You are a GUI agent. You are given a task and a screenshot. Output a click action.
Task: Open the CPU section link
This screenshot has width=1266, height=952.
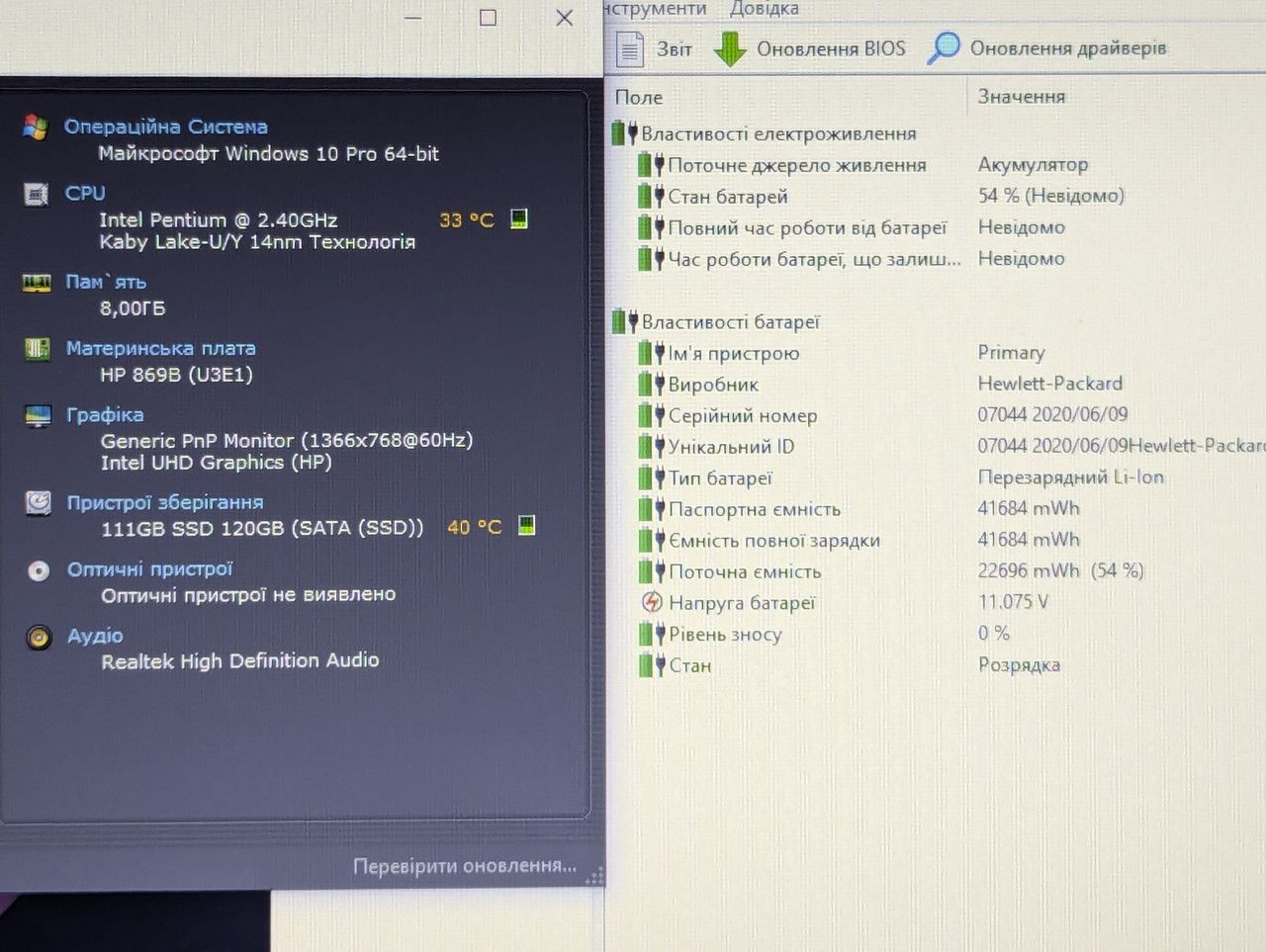click(x=85, y=193)
